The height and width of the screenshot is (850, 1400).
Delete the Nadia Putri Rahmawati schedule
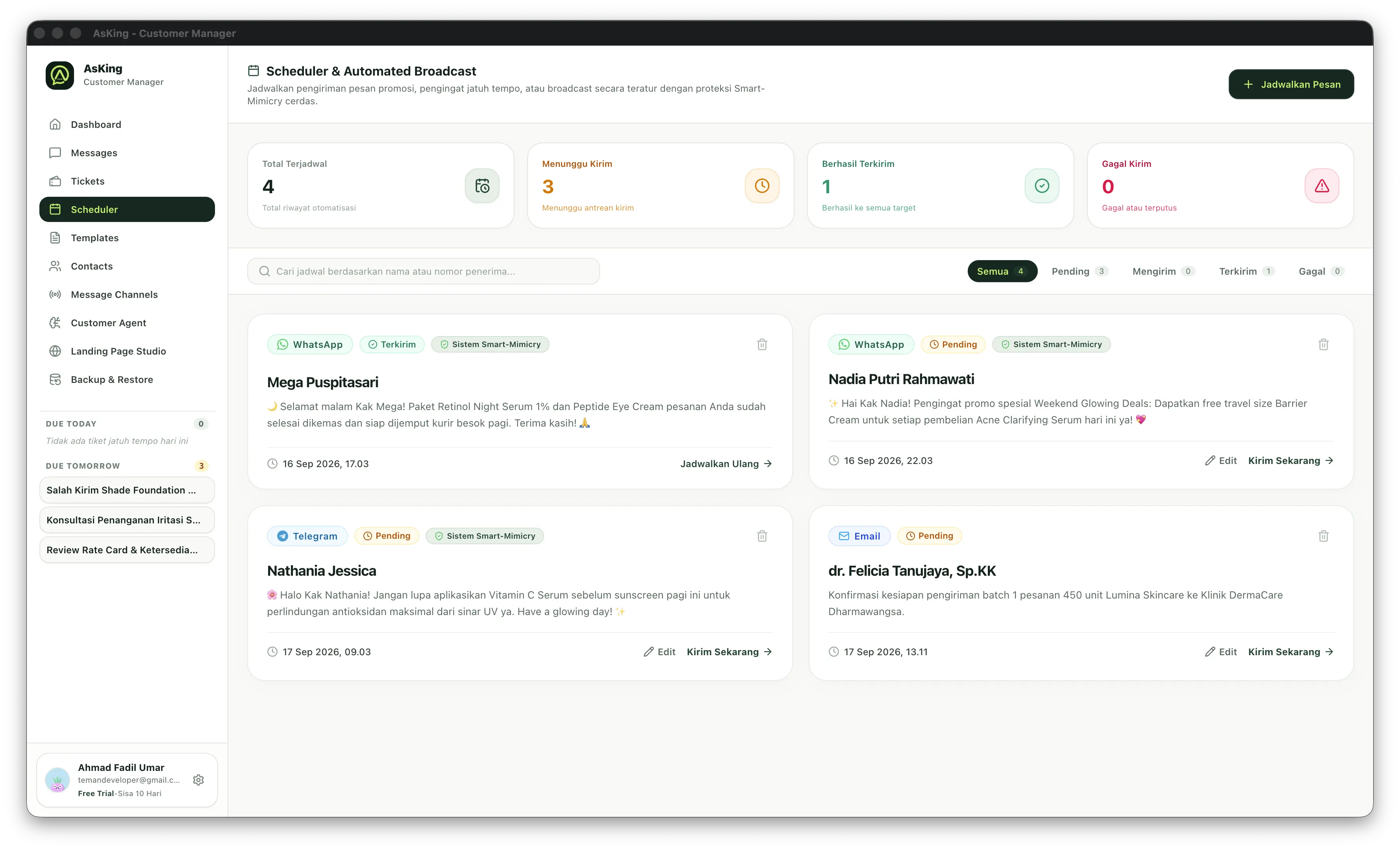click(x=1323, y=345)
